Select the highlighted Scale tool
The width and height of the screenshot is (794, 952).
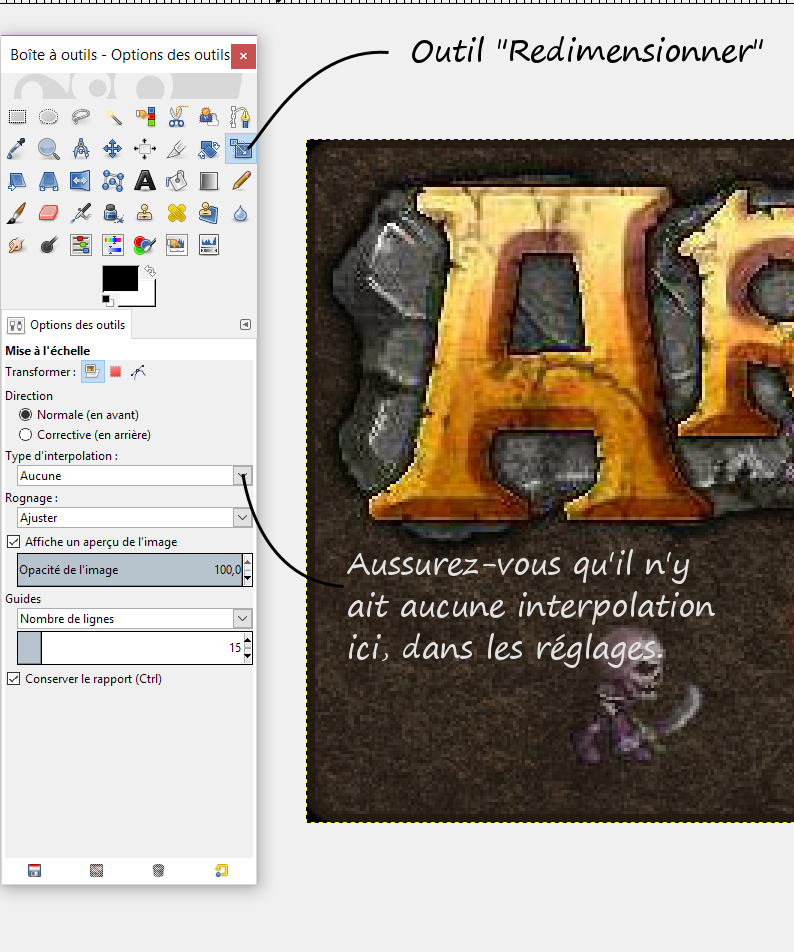coord(240,149)
